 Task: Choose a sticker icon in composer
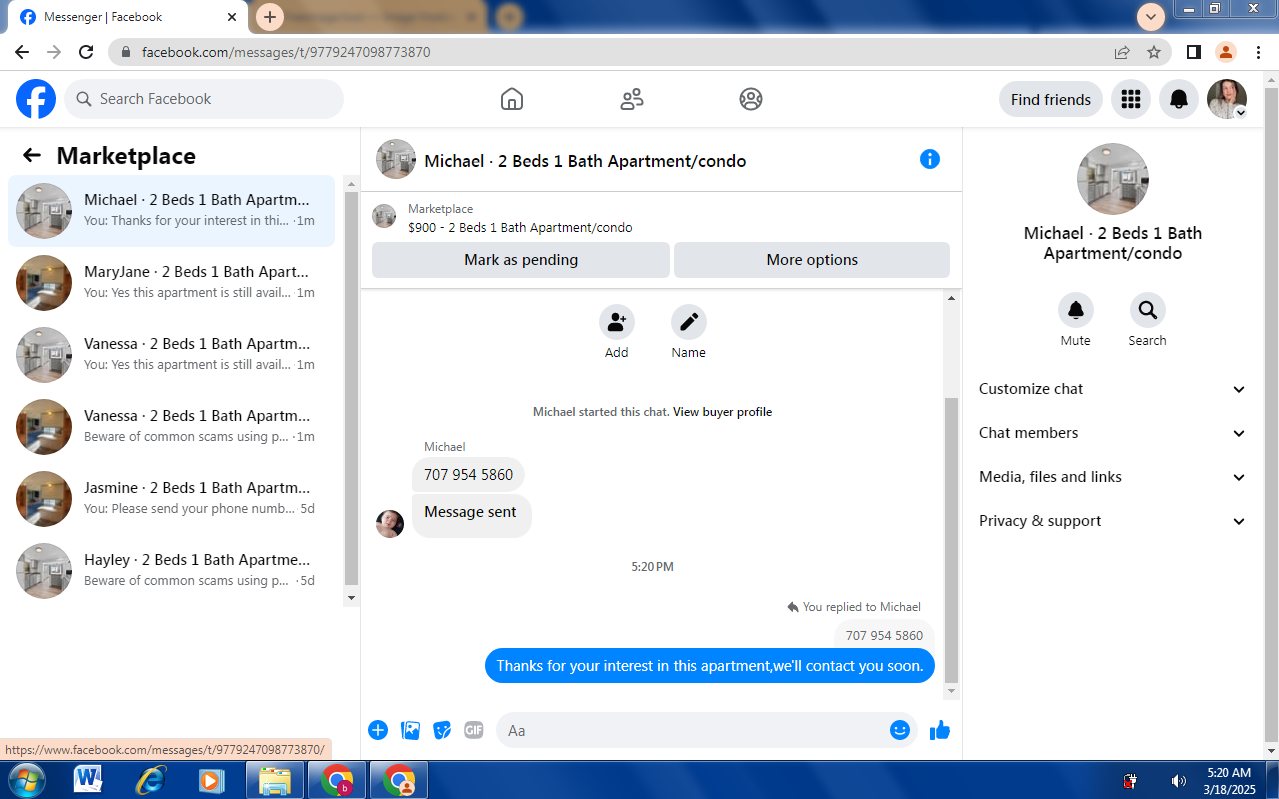(x=442, y=730)
